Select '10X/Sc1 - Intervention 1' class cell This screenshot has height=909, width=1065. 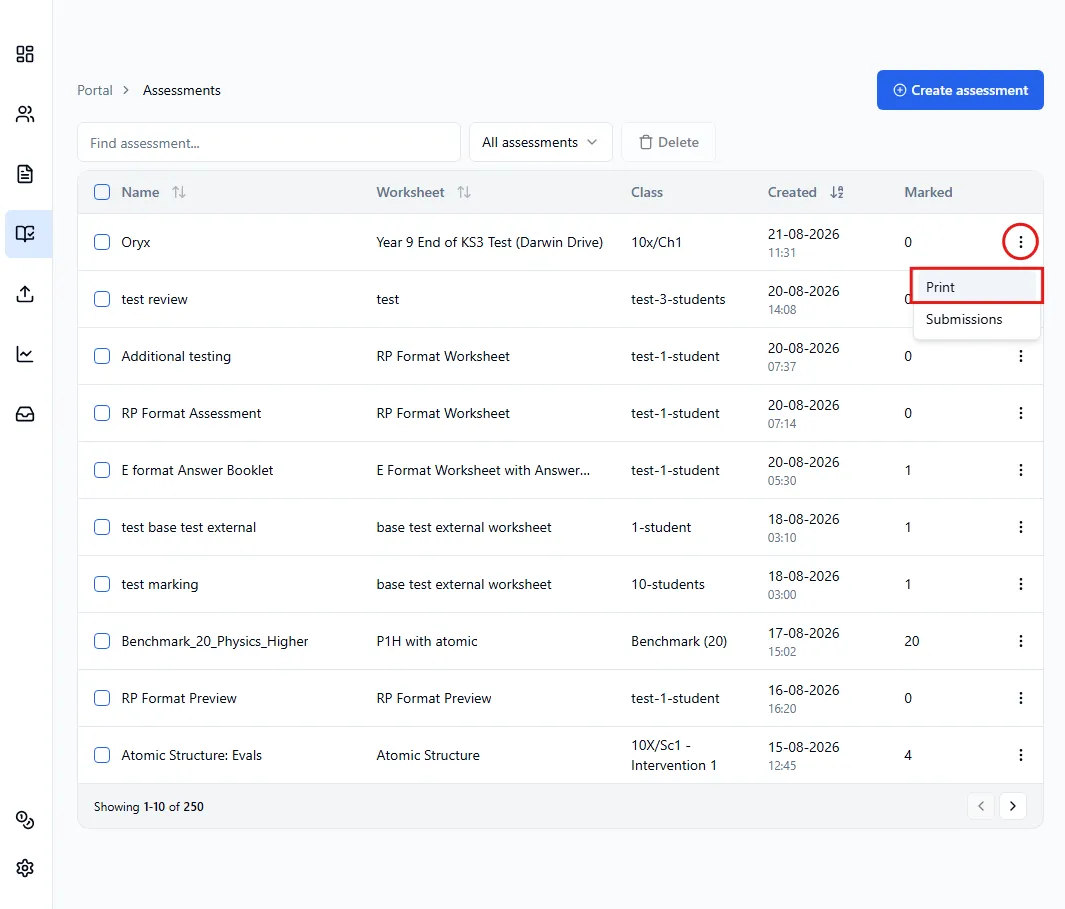[674, 755]
